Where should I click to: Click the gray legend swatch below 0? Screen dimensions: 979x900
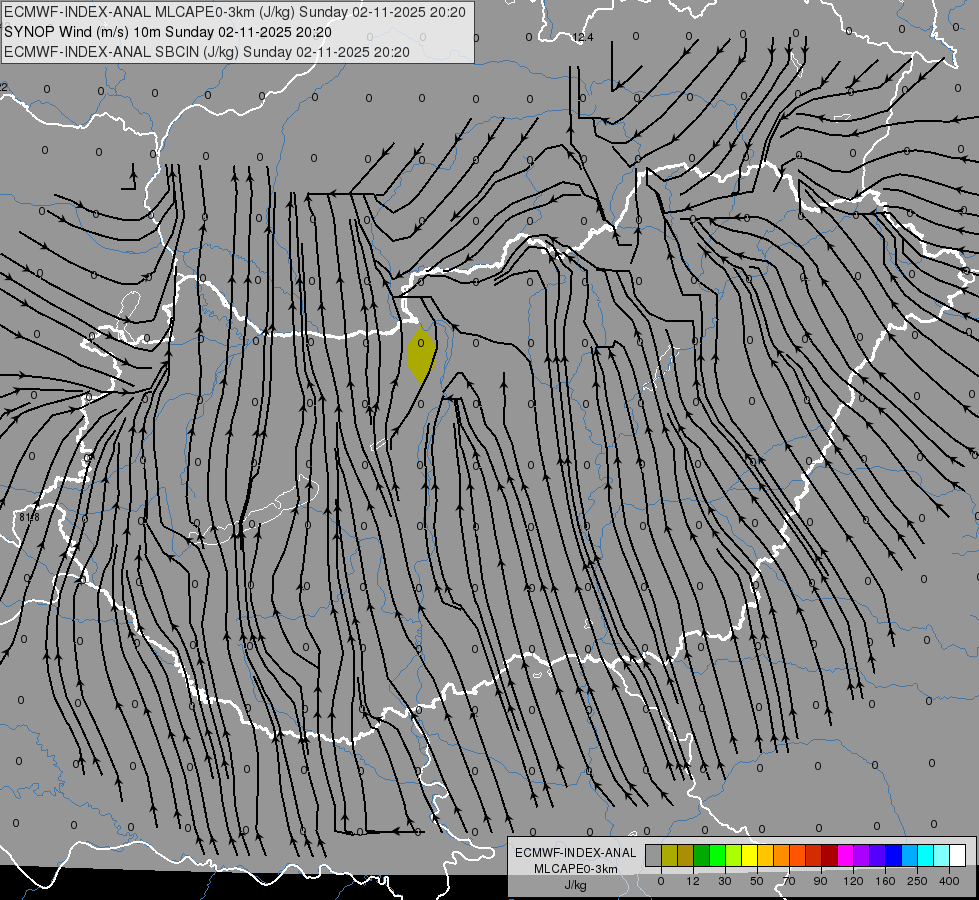[654, 855]
